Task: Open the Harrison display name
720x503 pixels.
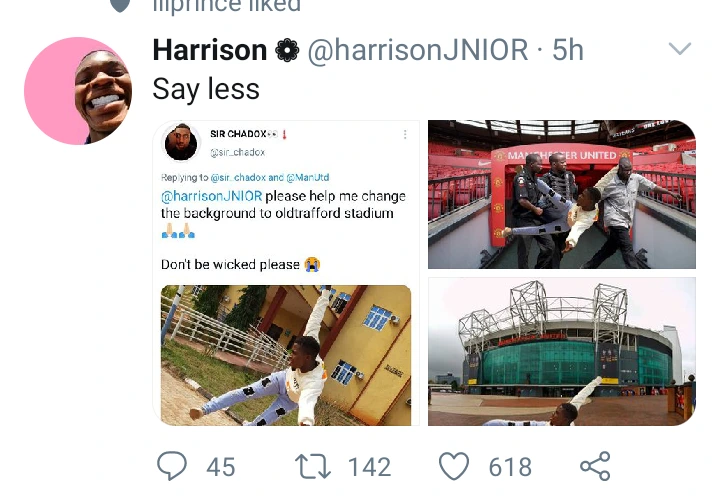Action: tap(210, 50)
